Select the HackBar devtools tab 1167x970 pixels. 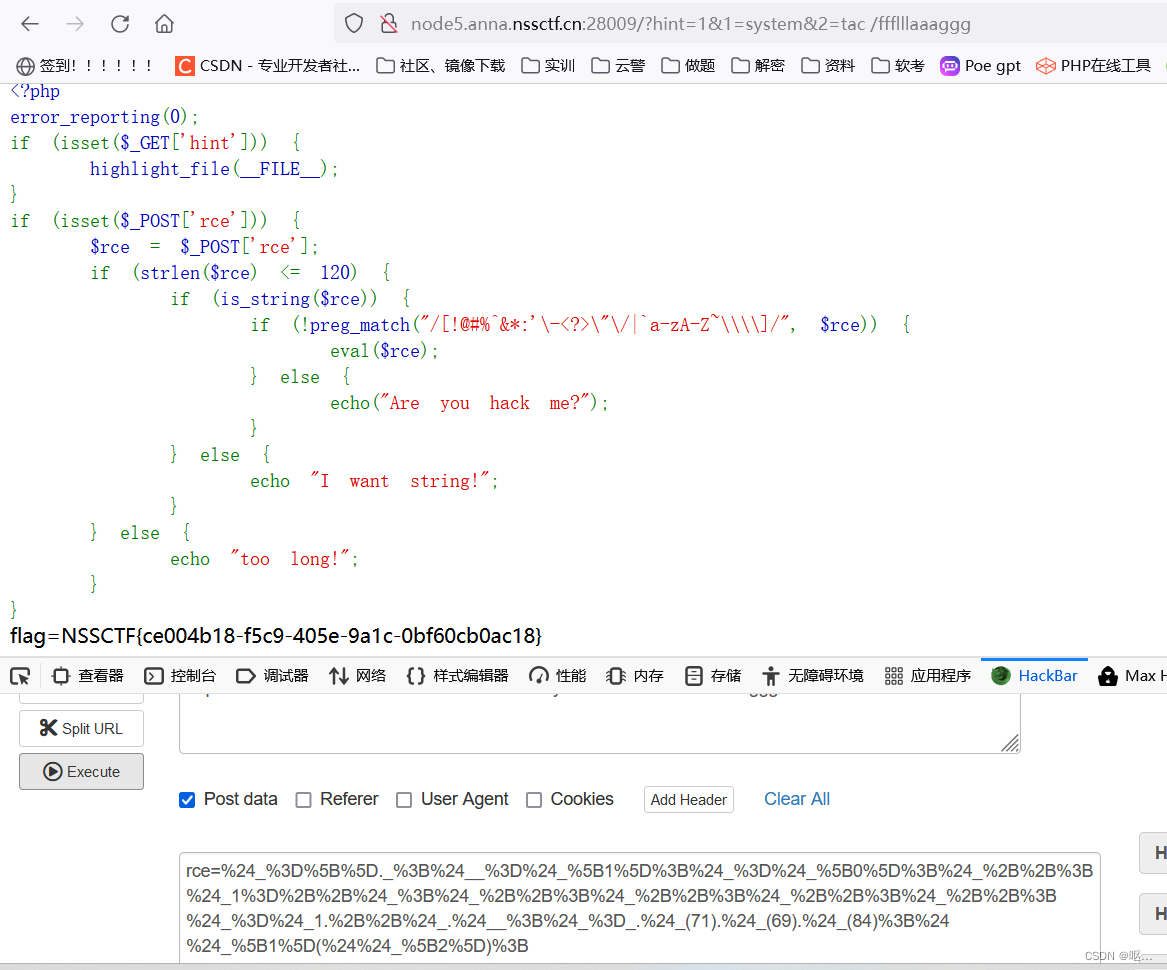pyautogui.click(x=1035, y=676)
